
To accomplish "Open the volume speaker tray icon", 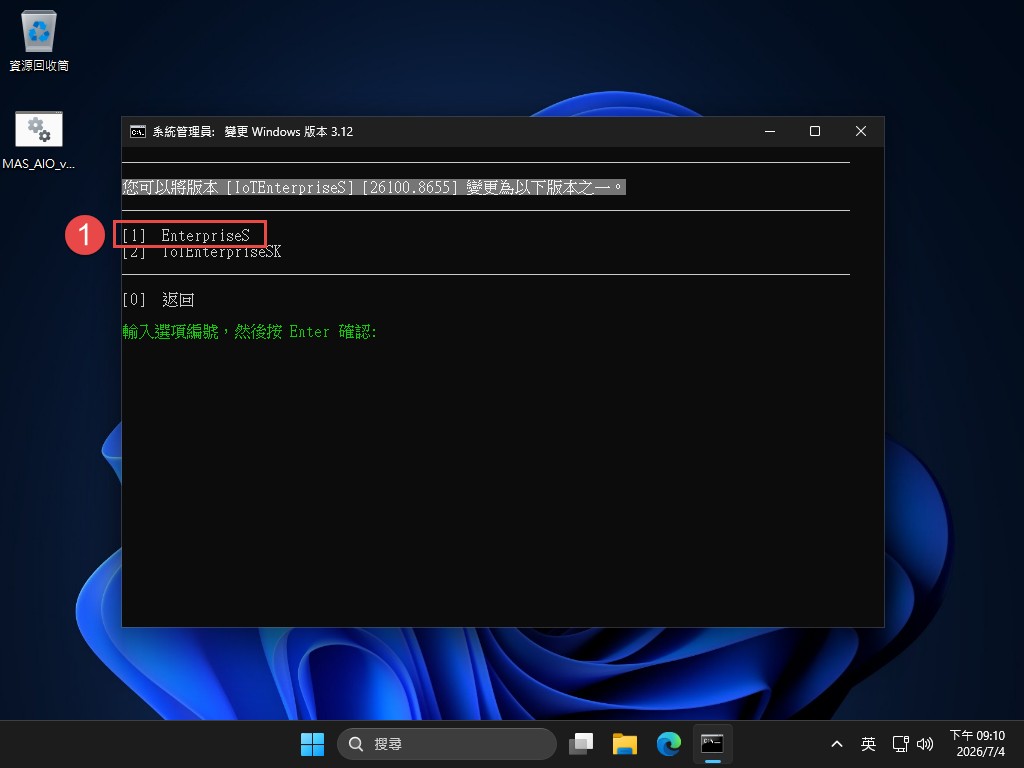I will click(x=925, y=744).
